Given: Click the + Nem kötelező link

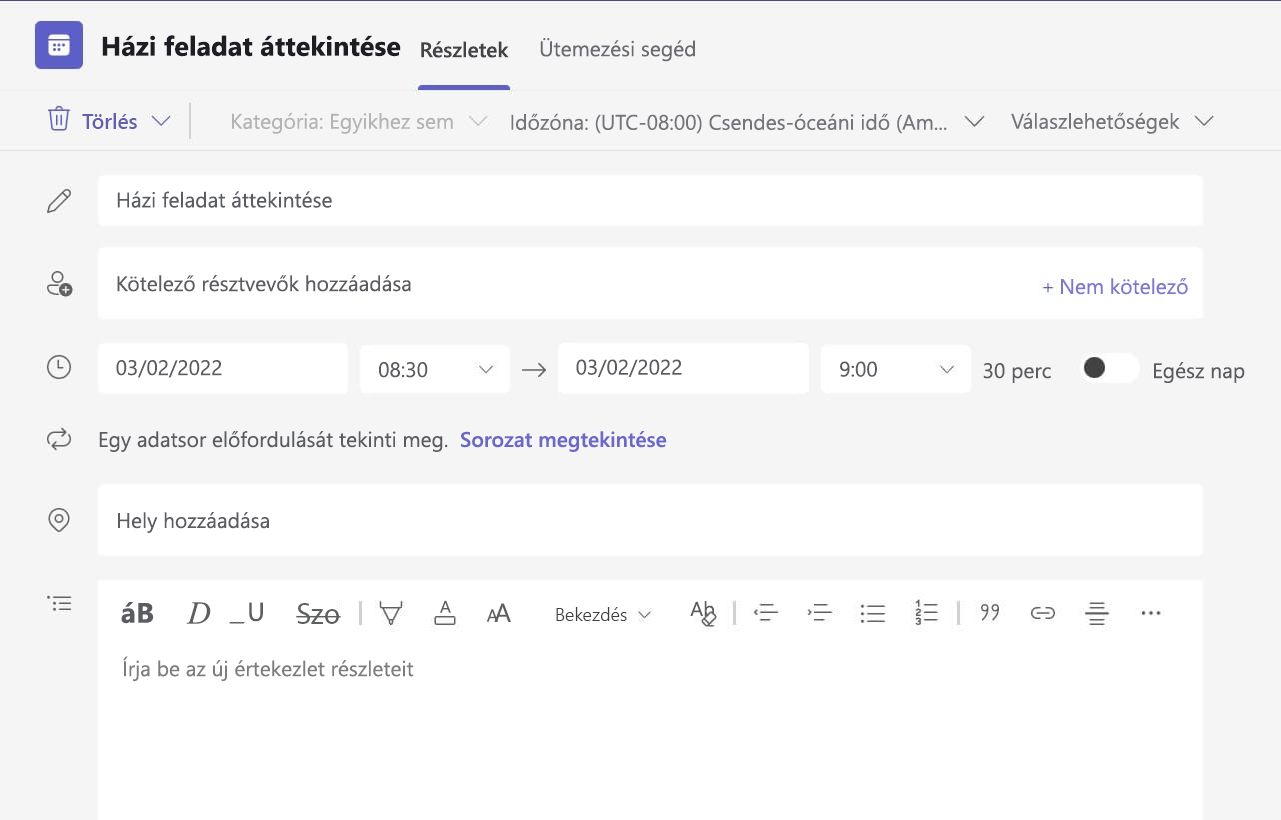Looking at the screenshot, I should [1115, 287].
